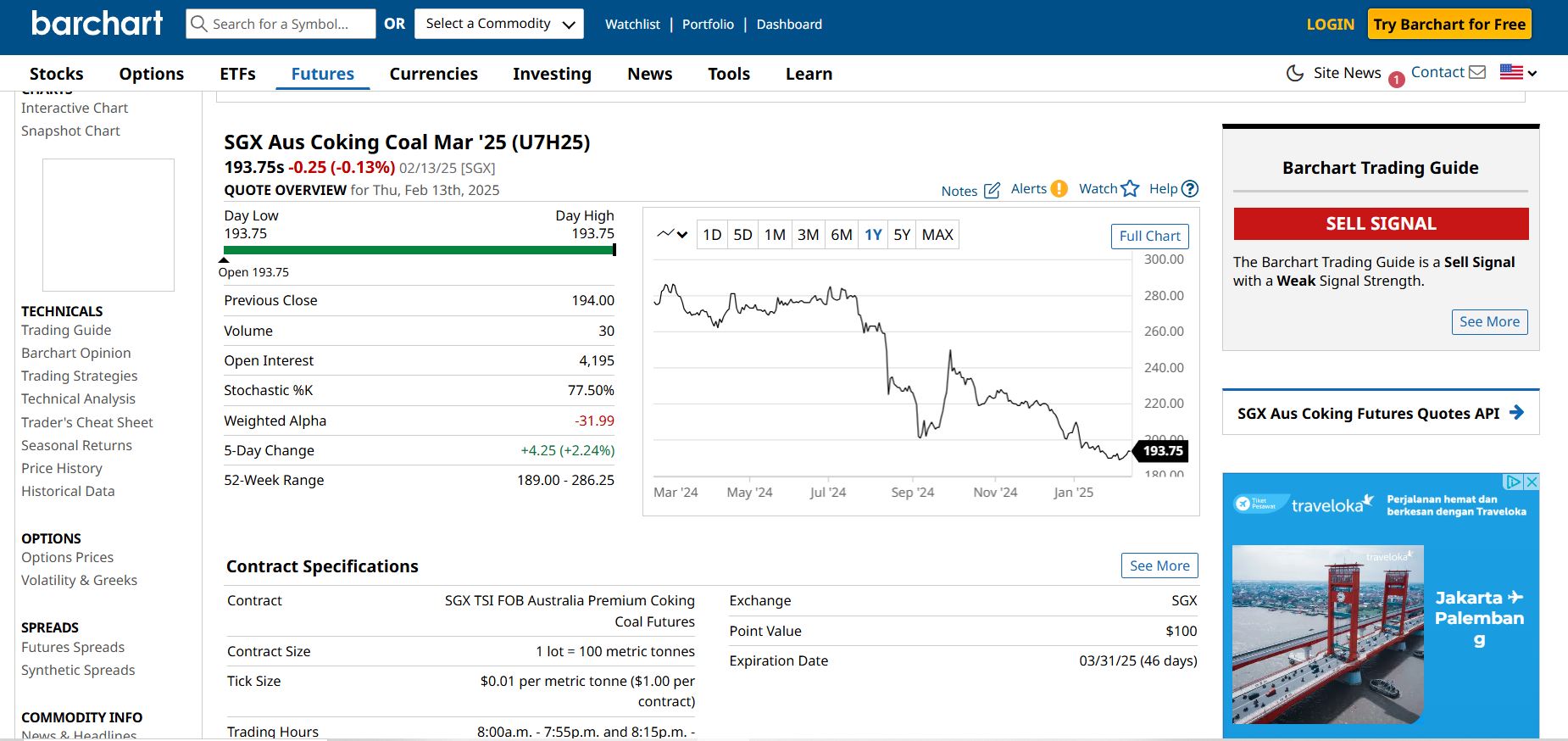Open Volatility & Greeks sidebar link

click(79, 580)
